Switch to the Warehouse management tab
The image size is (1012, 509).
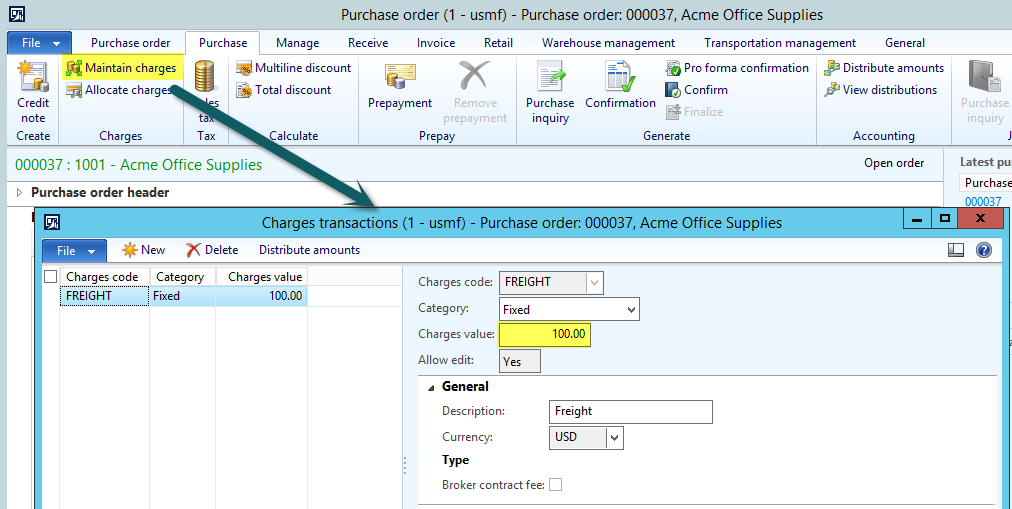click(x=608, y=43)
